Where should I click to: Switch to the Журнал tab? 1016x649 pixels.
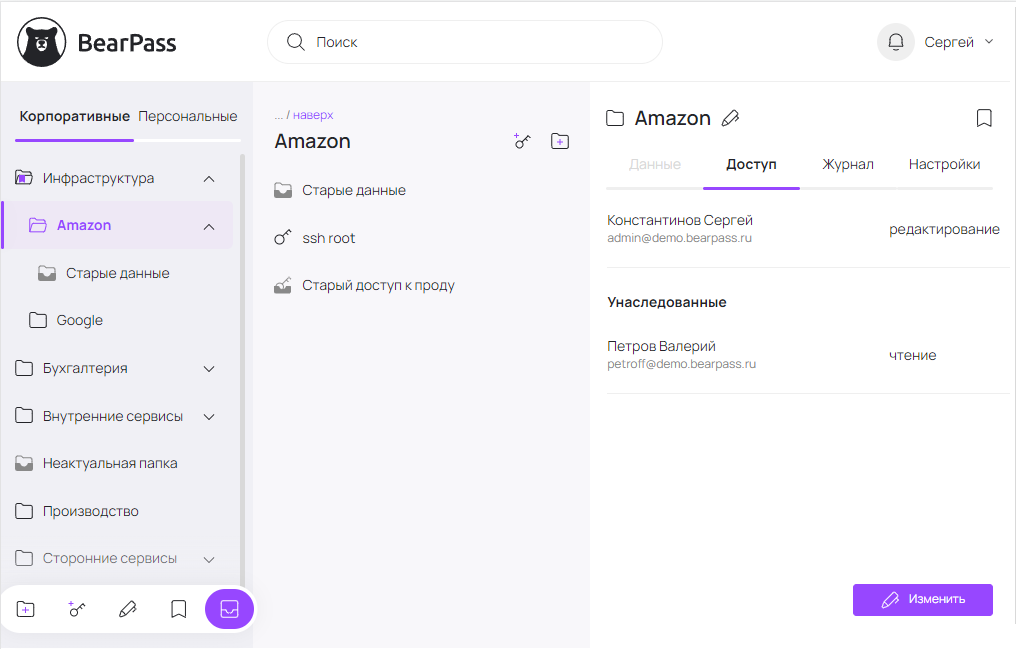pyautogui.click(x=847, y=164)
